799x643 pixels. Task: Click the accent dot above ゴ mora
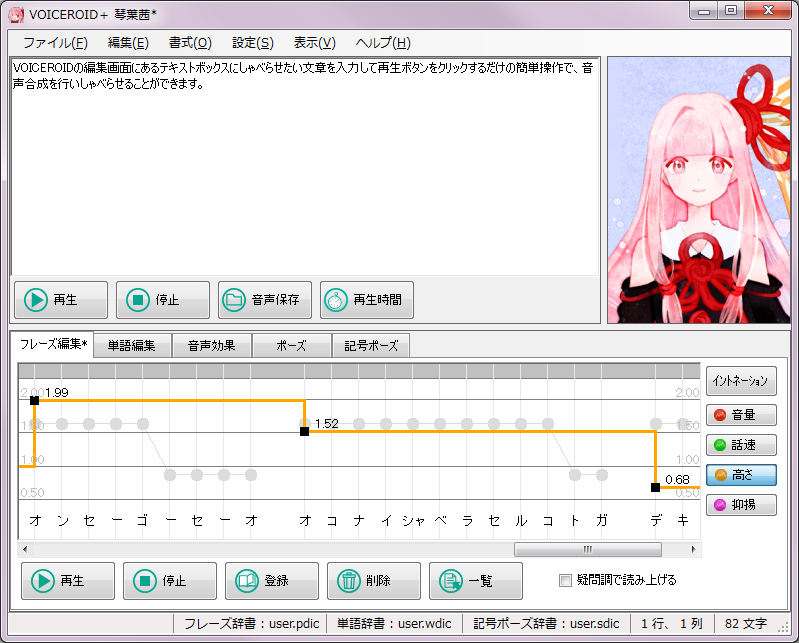[143, 424]
